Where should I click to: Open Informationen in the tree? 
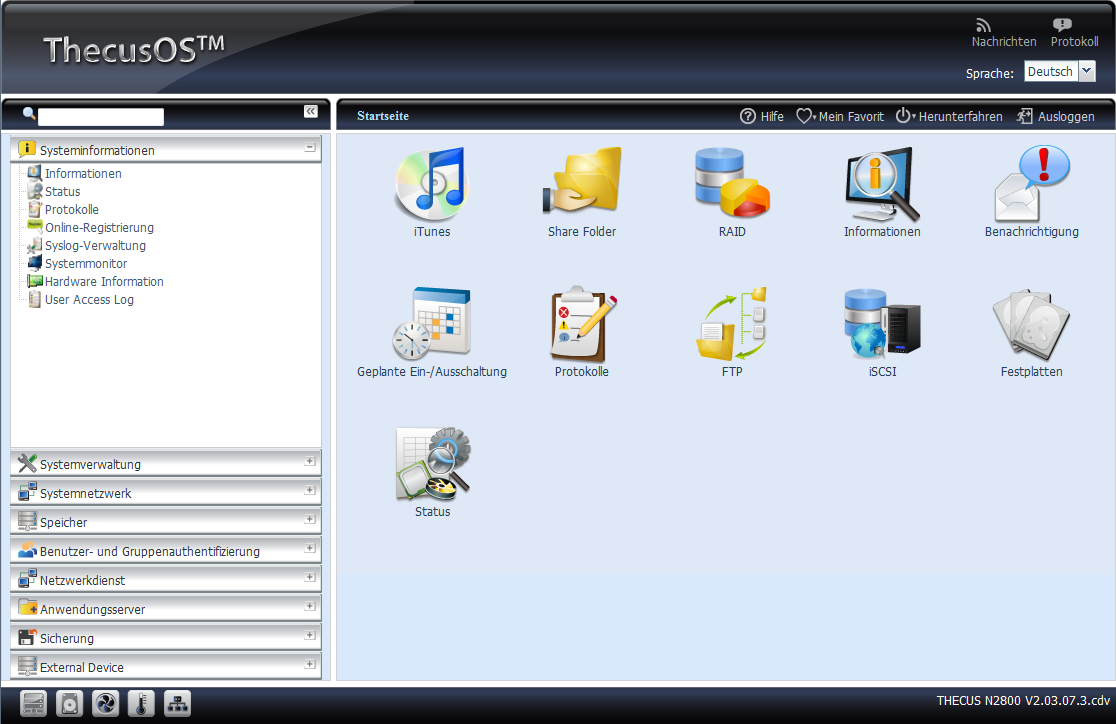point(83,173)
